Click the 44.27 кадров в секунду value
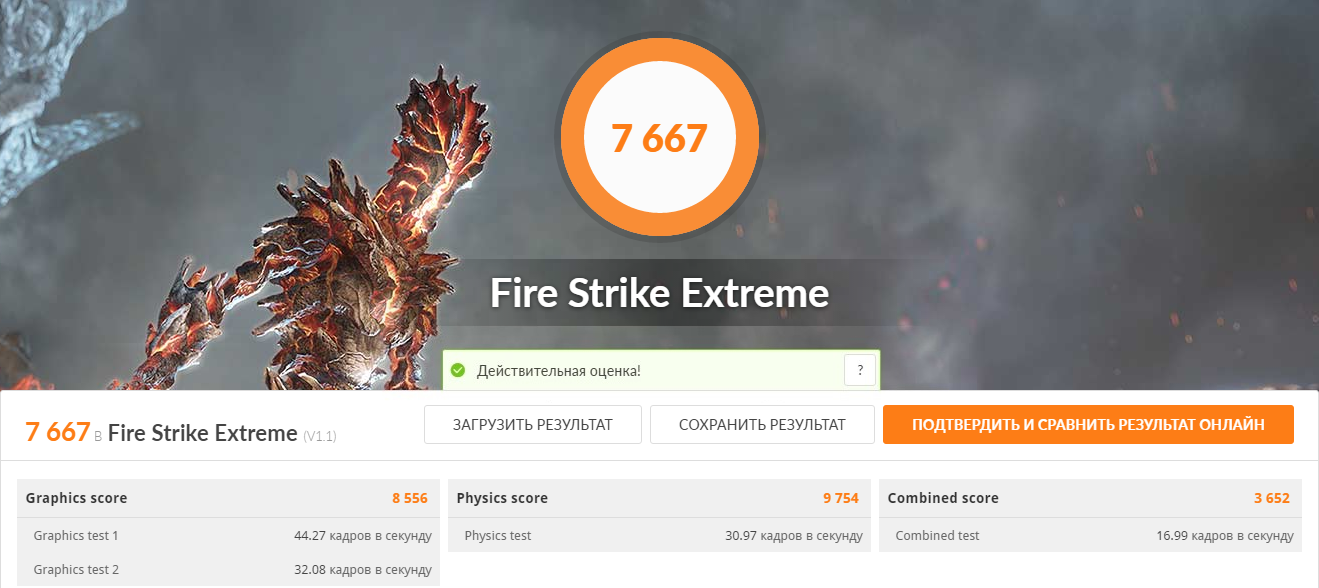 click(363, 536)
